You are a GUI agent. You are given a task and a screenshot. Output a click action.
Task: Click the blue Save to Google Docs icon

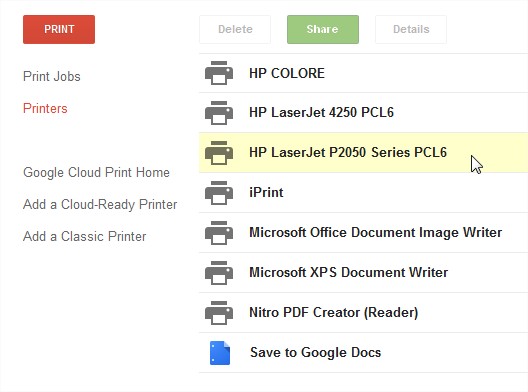(220, 353)
